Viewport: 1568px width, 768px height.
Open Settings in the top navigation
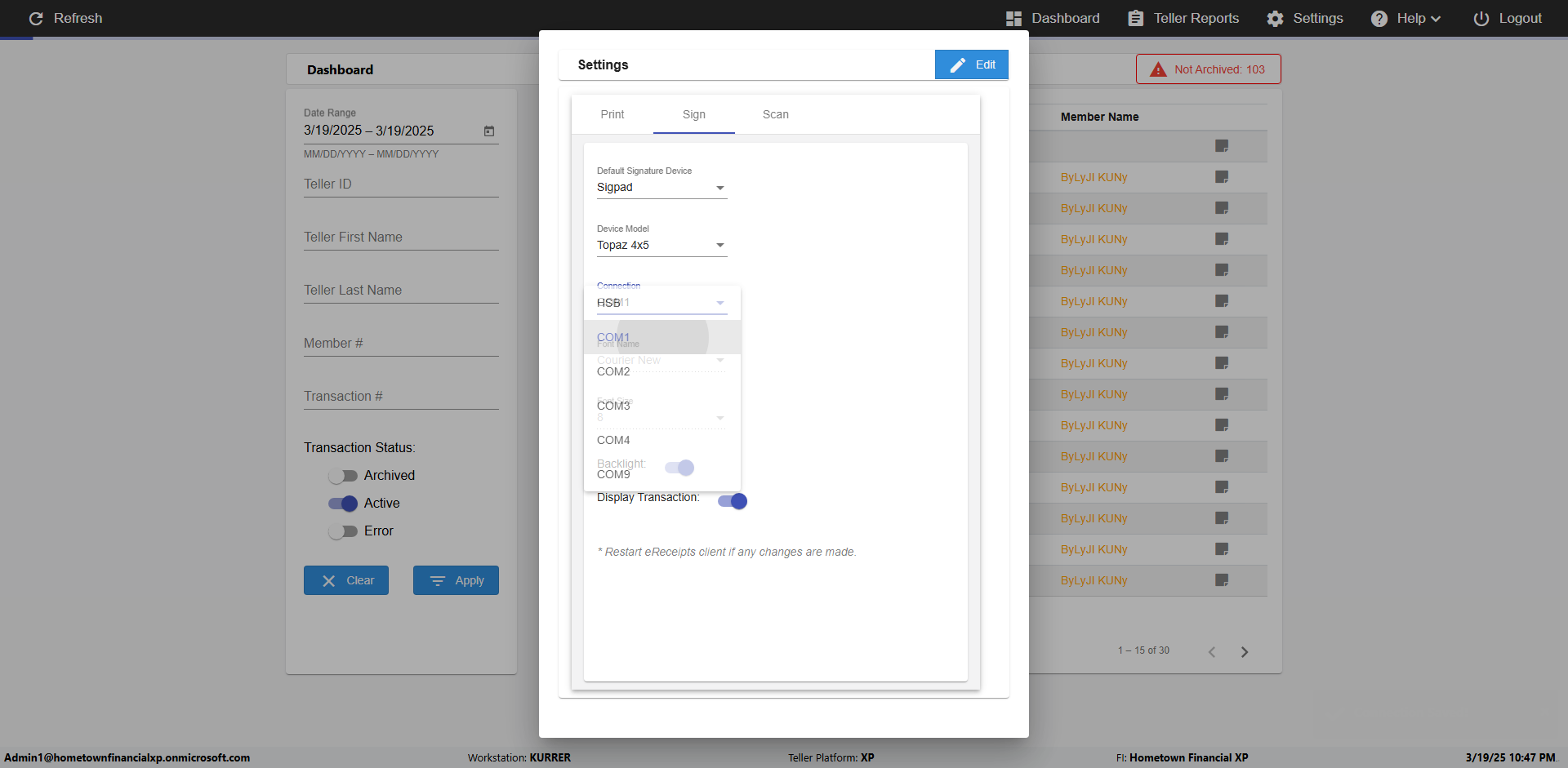[x=1305, y=18]
